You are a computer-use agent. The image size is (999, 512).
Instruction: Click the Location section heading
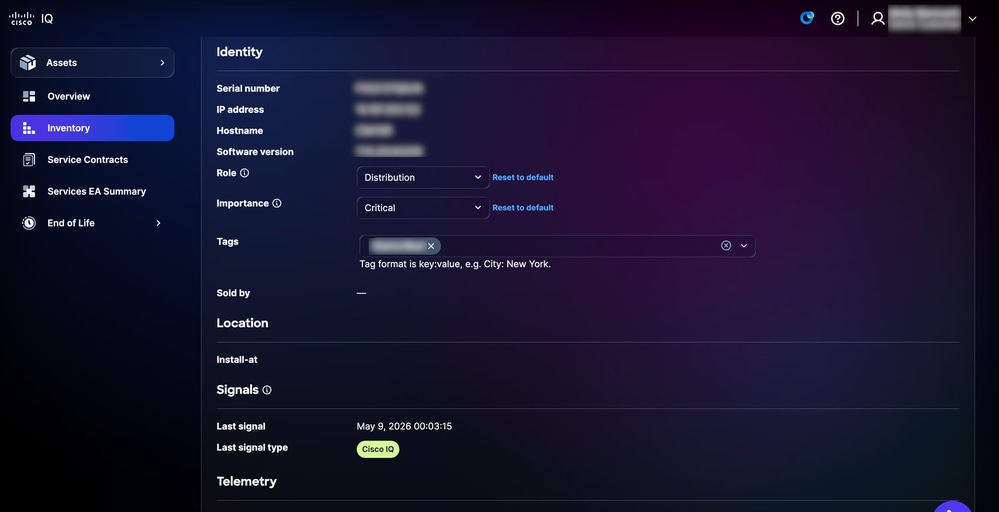pos(242,323)
